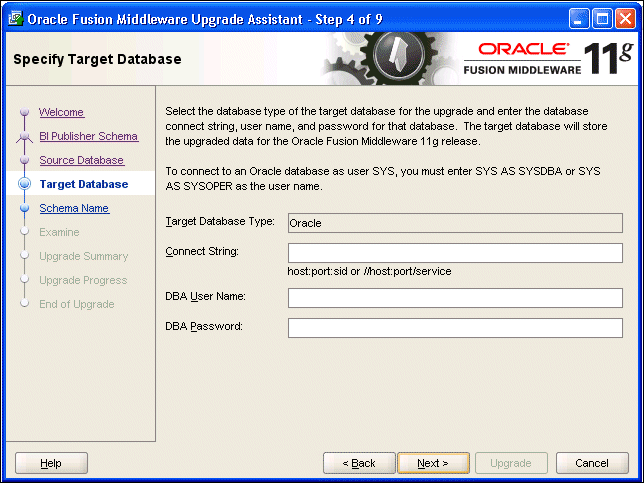This screenshot has width=644, height=483.
Task: Minimize the Upgrade Assistant window
Action: 579,19
